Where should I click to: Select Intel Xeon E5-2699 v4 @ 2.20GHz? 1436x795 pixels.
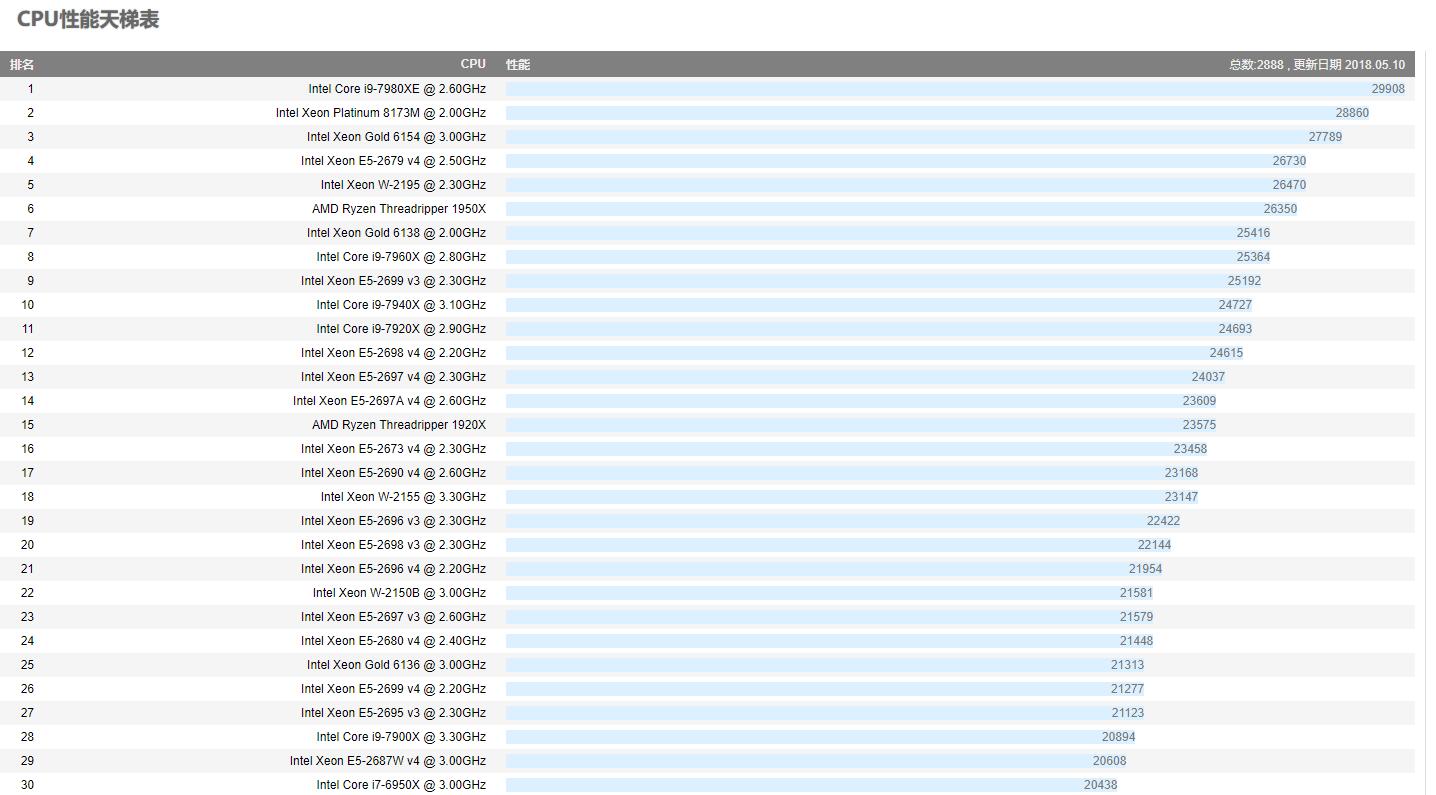(x=393, y=689)
